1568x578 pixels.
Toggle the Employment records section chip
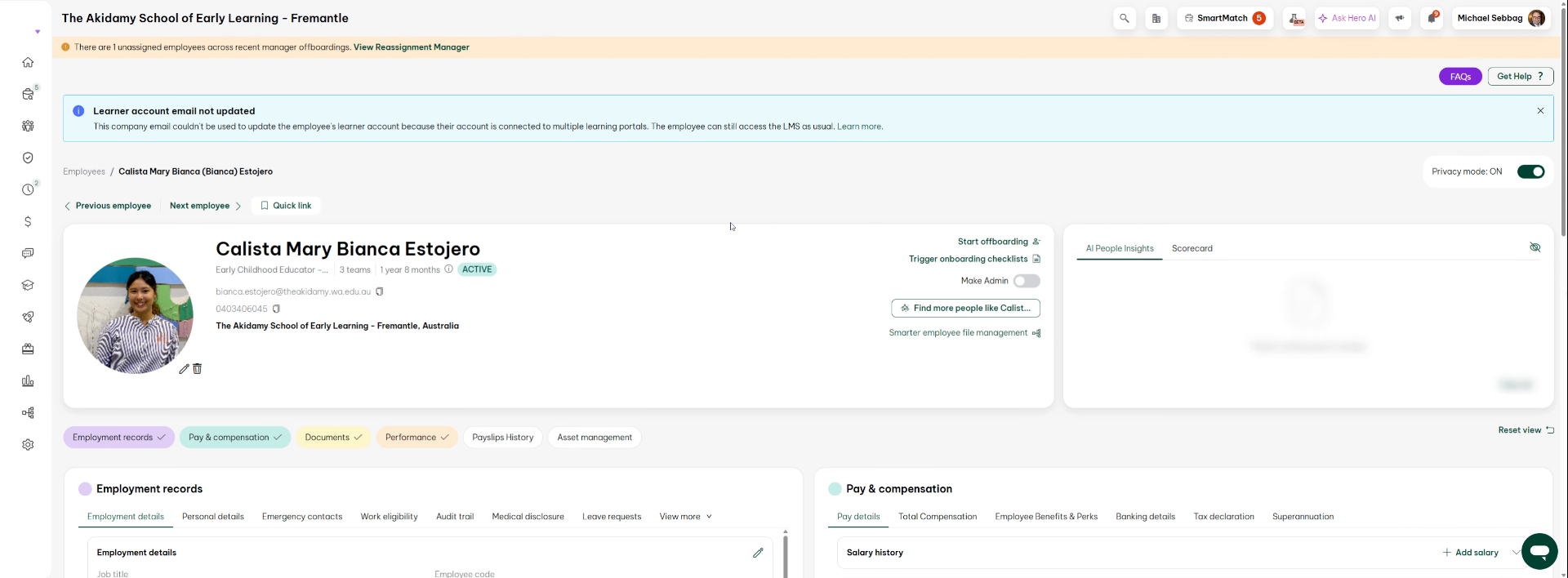tap(118, 438)
